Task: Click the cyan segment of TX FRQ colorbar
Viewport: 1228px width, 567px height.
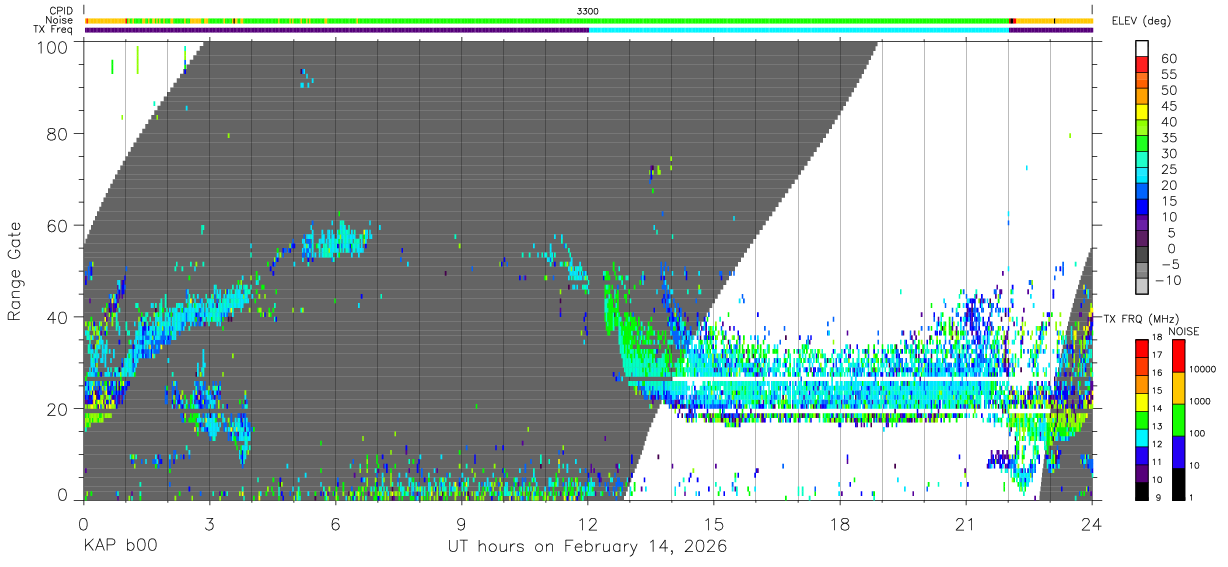Action: 1141,436
